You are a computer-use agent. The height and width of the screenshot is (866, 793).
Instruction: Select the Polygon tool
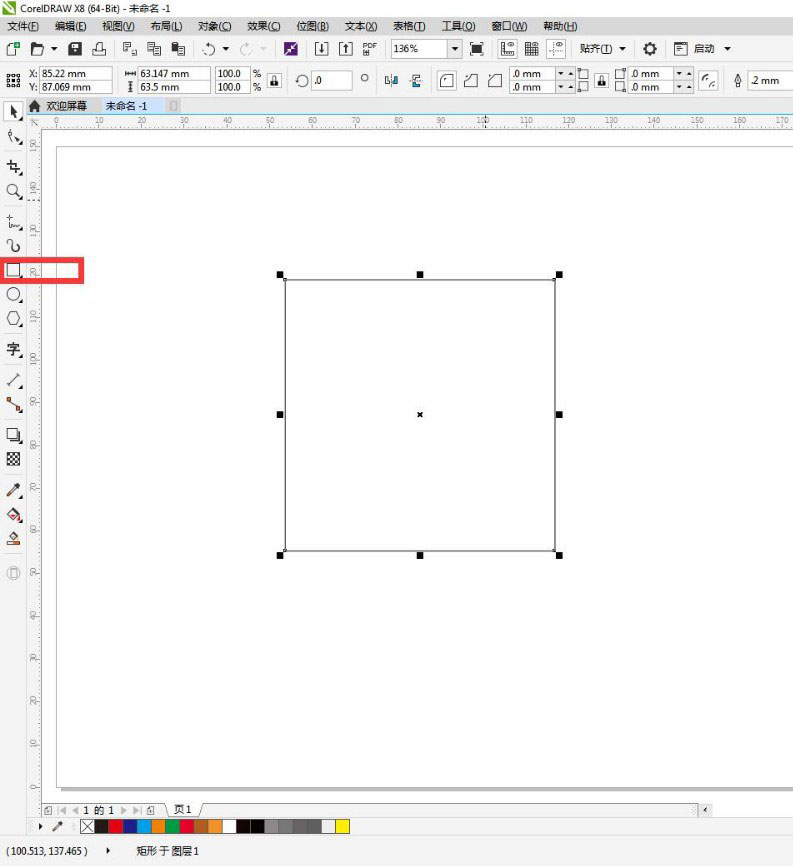14,319
